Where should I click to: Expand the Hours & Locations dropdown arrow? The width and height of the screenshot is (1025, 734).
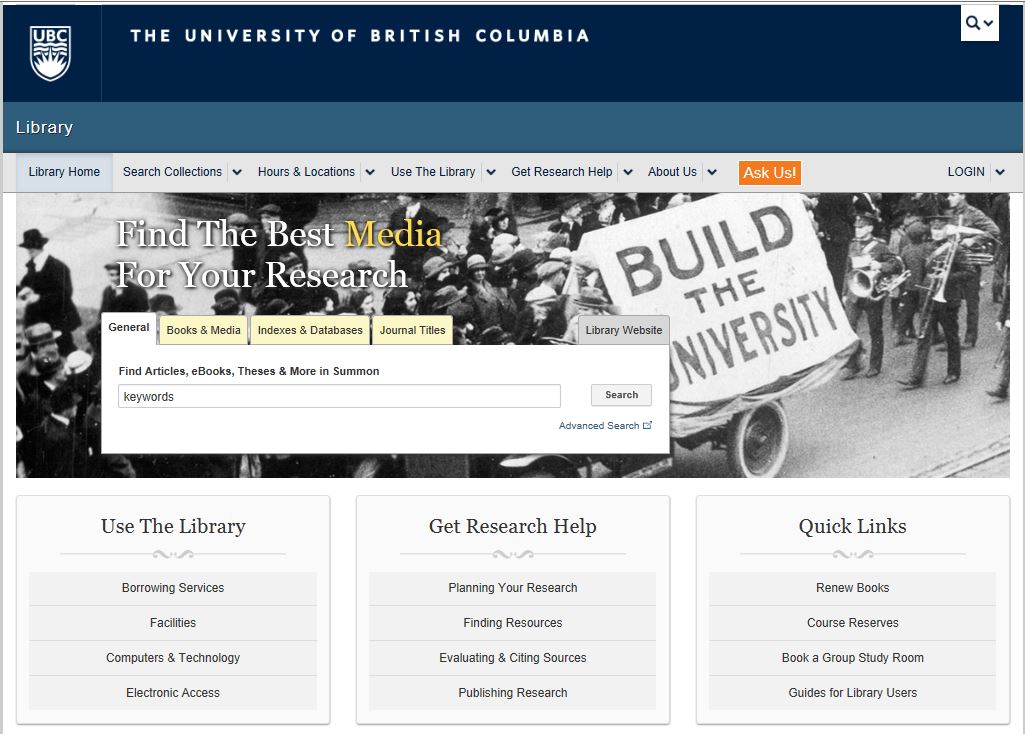click(370, 172)
